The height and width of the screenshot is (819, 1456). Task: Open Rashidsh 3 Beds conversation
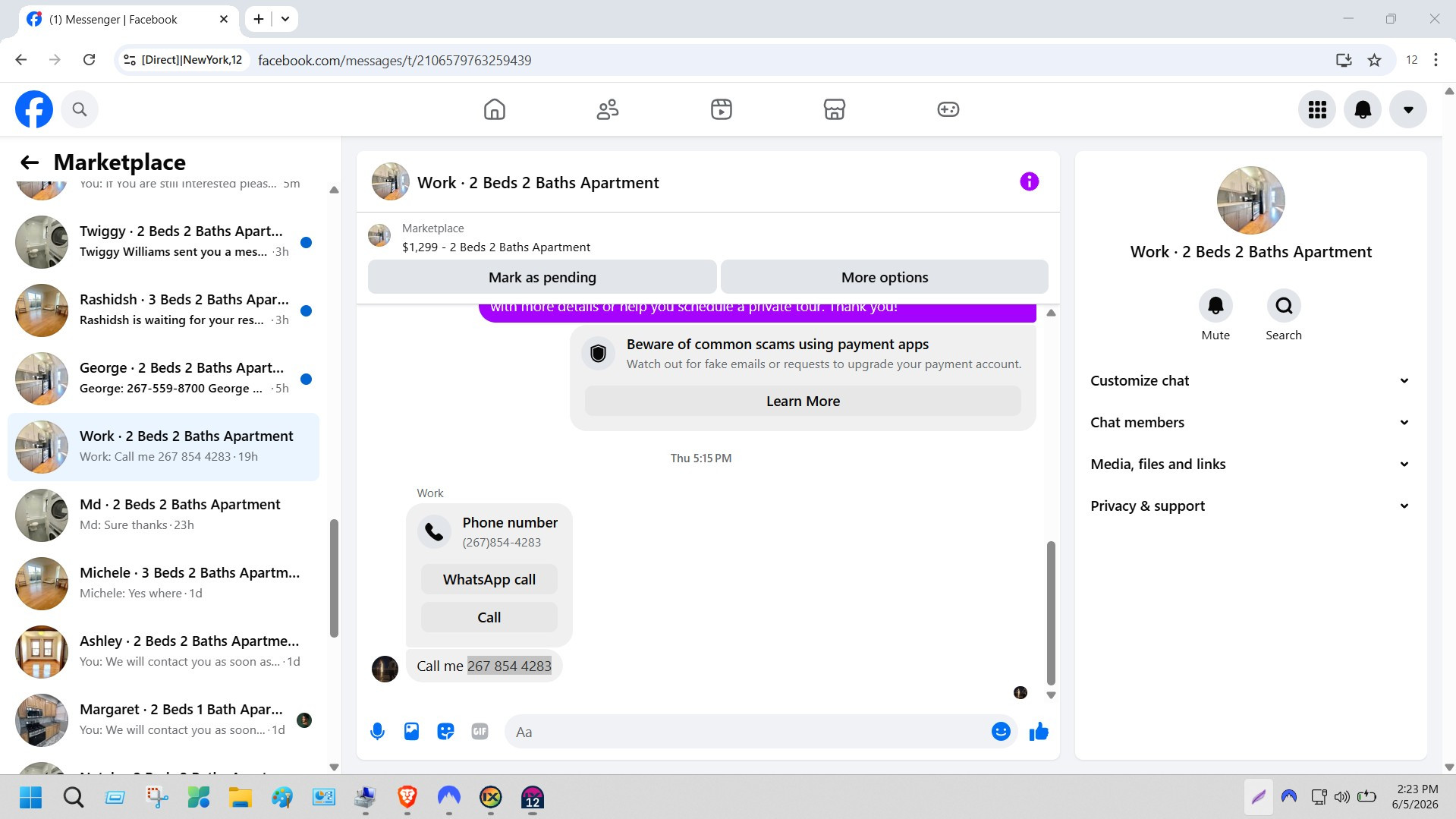click(163, 310)
